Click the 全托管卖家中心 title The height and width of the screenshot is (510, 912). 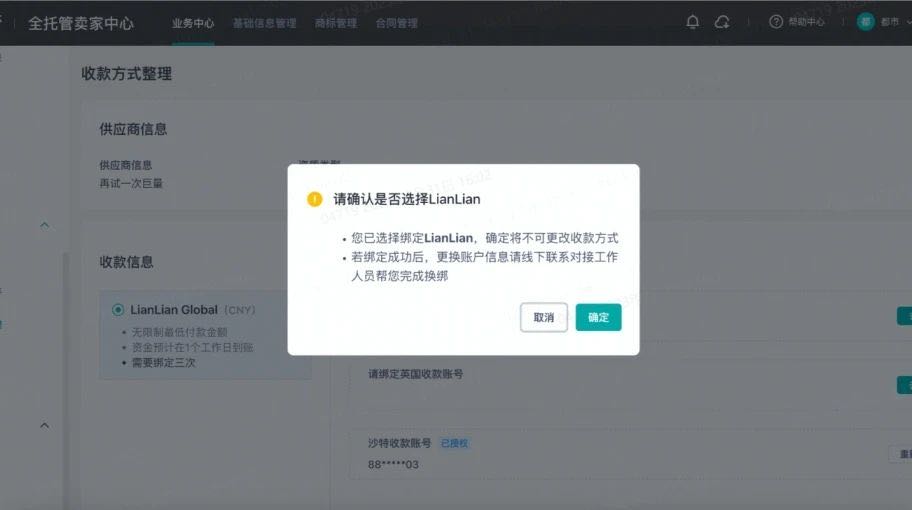(81, 23)
